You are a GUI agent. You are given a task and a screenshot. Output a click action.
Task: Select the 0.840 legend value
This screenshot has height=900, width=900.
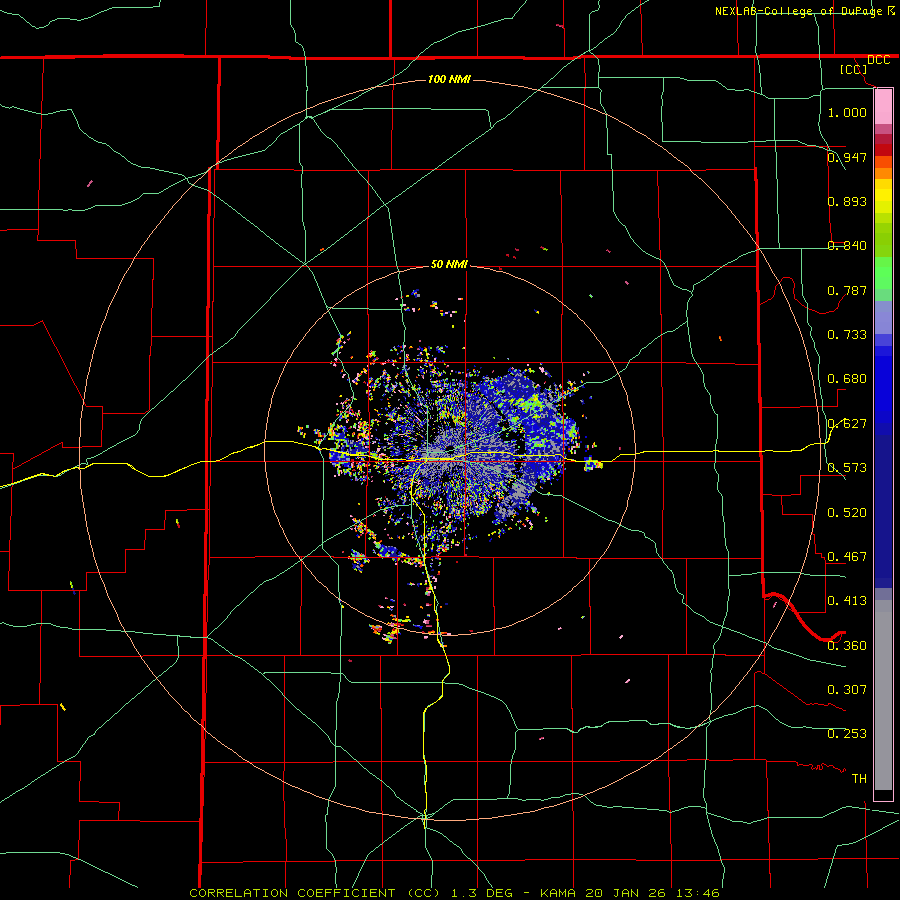point(847,246)
